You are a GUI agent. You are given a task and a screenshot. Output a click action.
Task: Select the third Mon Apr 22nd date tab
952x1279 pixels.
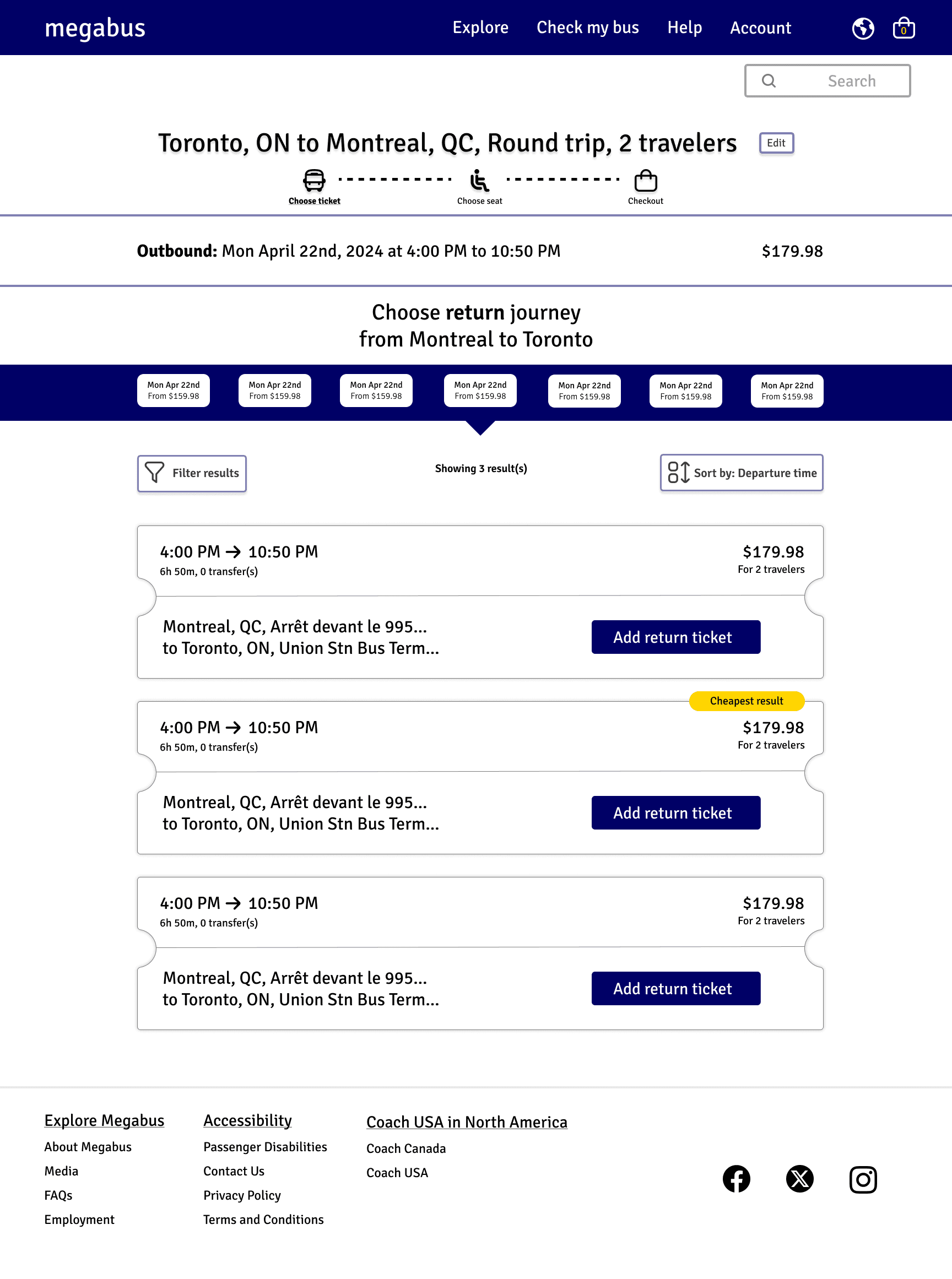tap(376, 391)
